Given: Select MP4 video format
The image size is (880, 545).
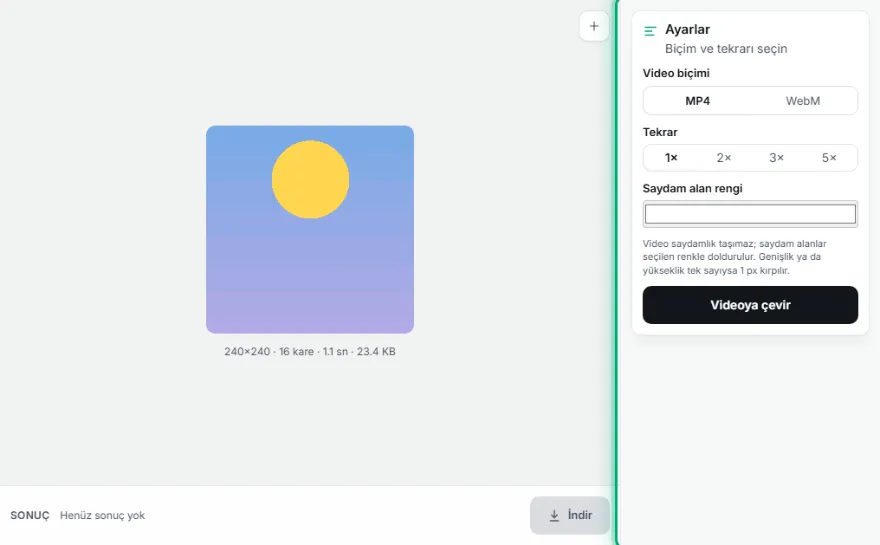Looking at the screenshot, I should (697, 101).
